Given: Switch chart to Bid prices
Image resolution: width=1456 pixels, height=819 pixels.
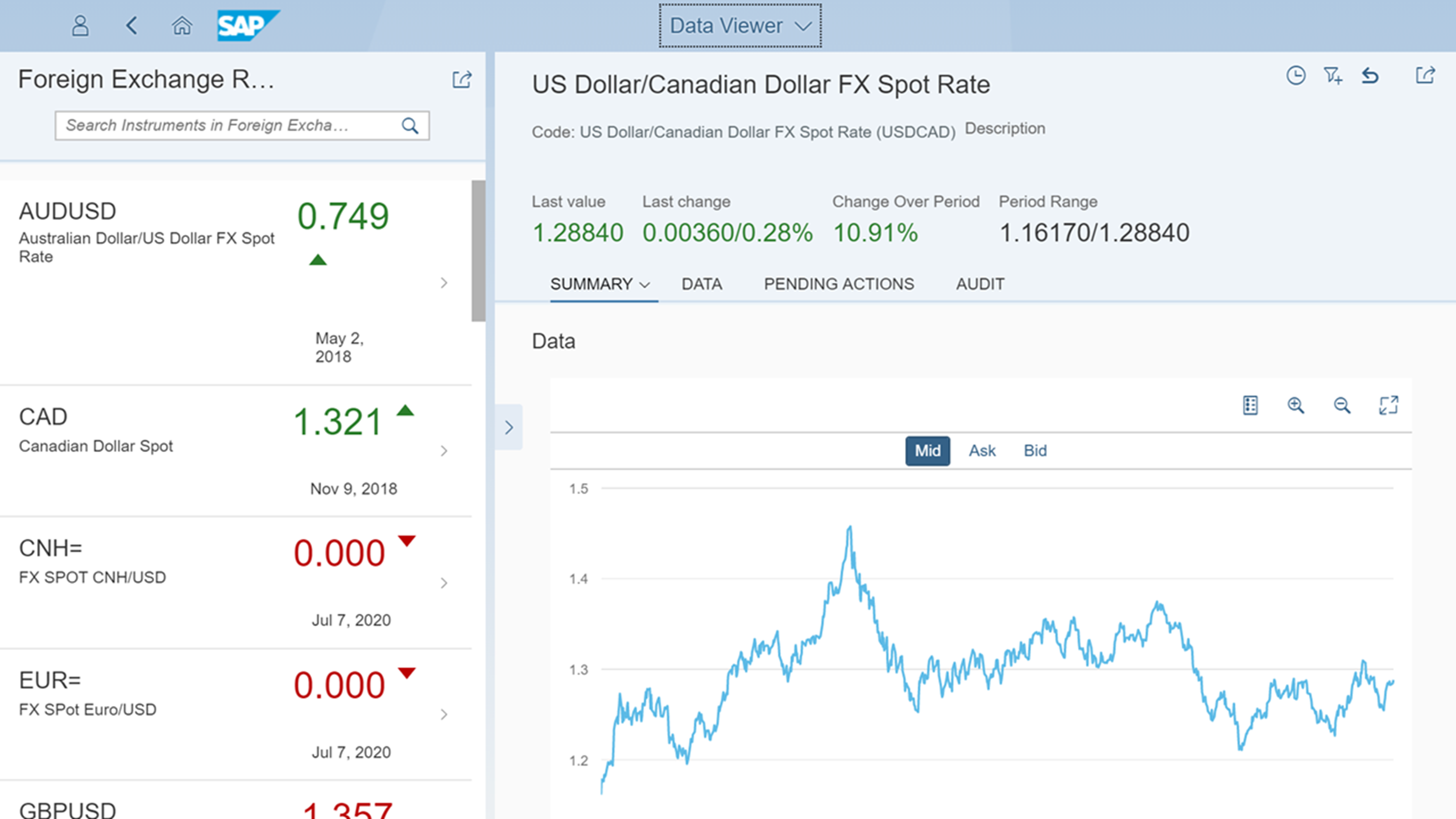Looking at the screenshot, I should click(x=1035, y=450).
